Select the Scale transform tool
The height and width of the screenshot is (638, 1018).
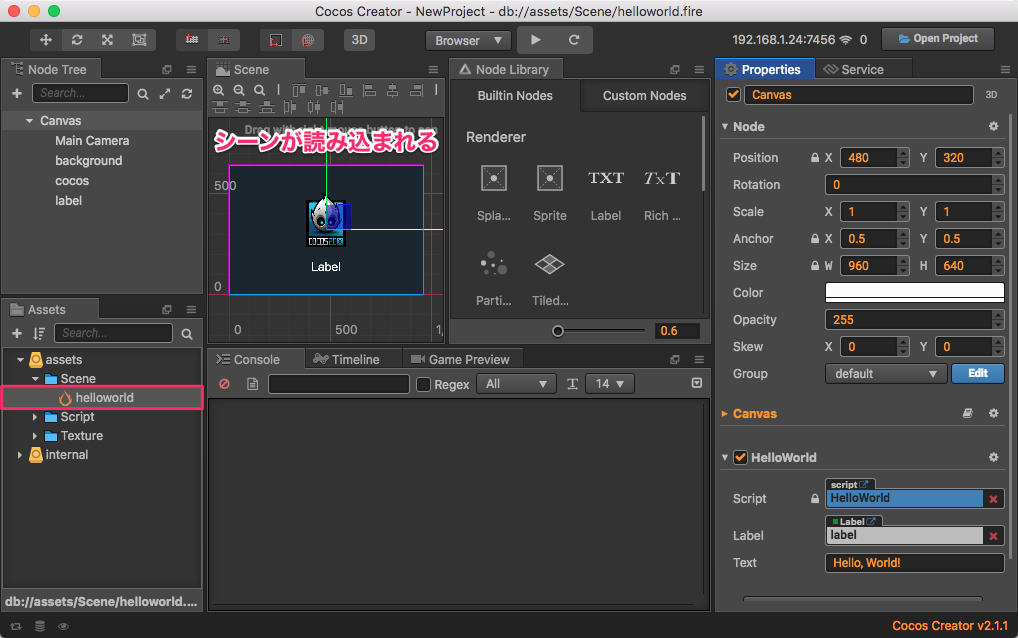(108, 40)
